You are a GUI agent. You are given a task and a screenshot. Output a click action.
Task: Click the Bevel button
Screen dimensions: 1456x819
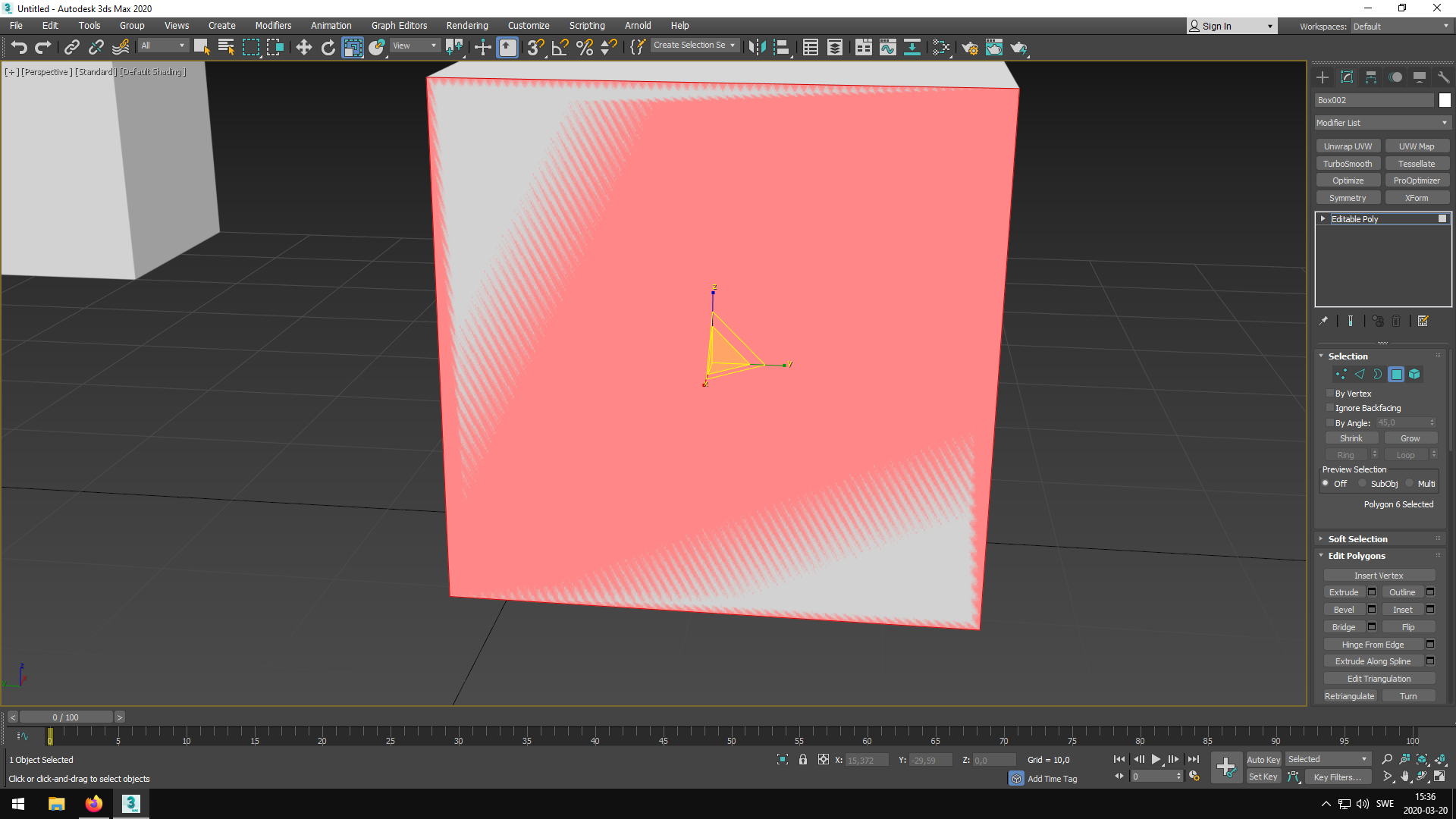tap(1344, 610)
